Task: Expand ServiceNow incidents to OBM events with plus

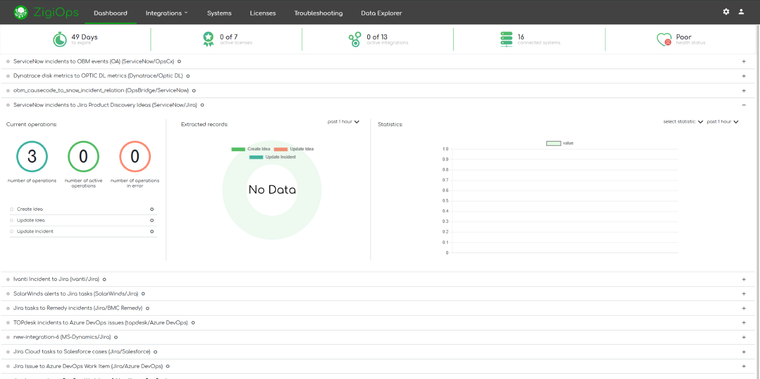Action: pos(744,62)
